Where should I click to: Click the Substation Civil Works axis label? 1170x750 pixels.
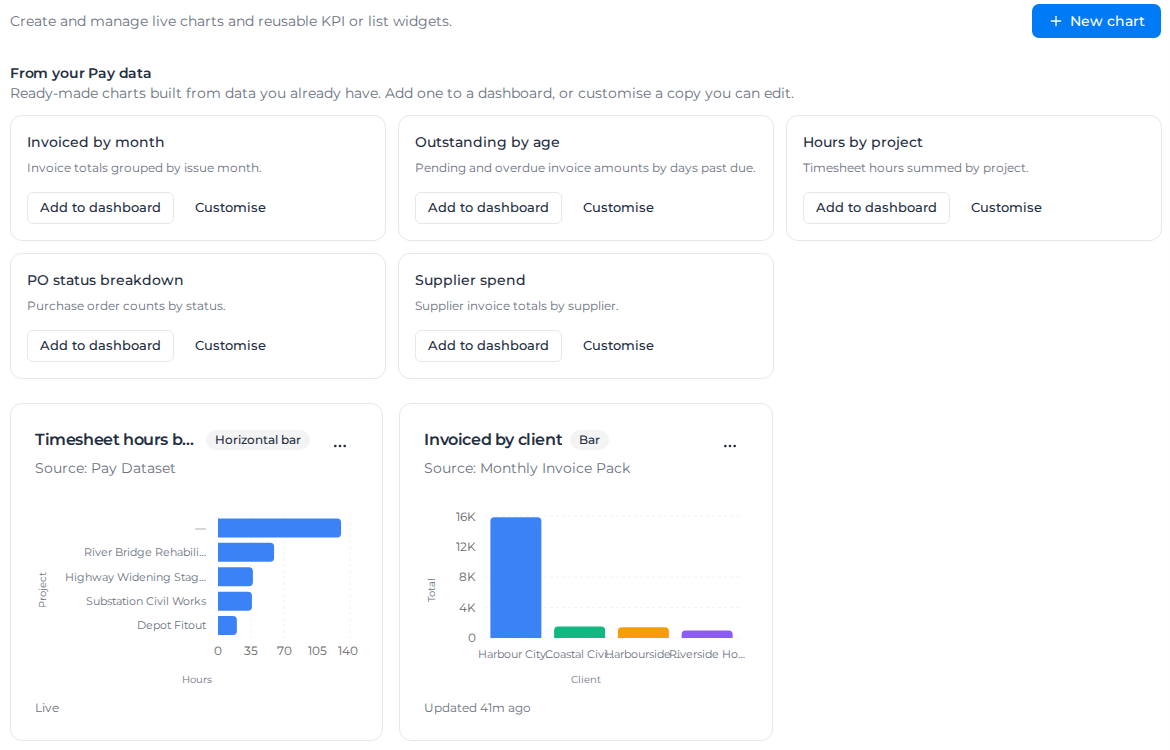(x=146, y=601)
